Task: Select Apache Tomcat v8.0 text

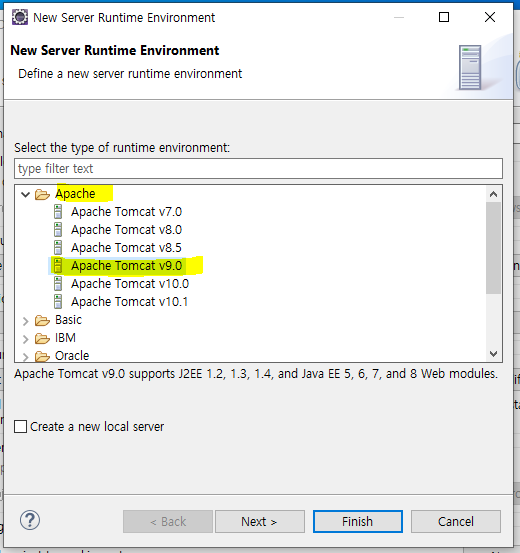Action: click(126, 230)
